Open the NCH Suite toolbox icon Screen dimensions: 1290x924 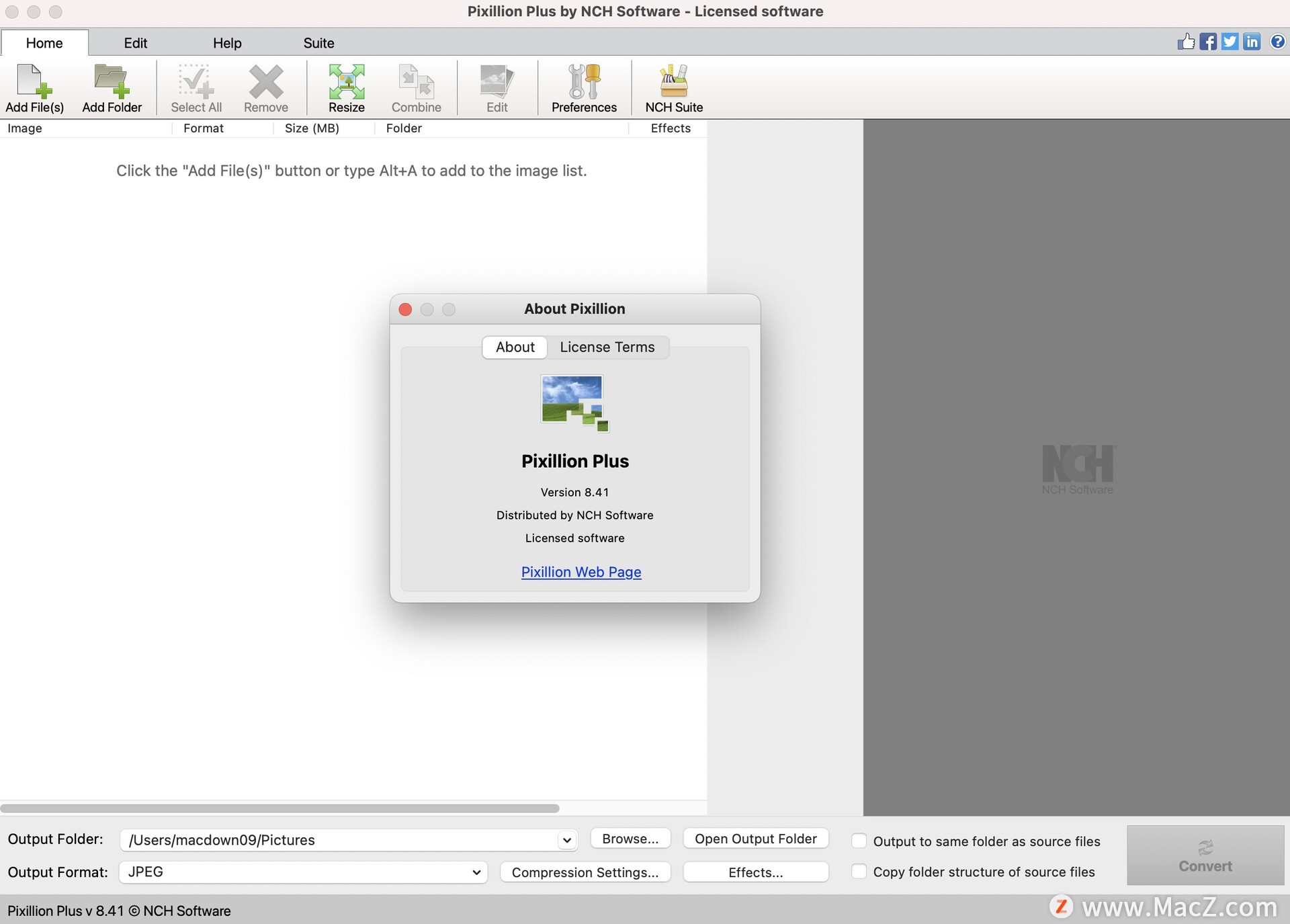point(674,88)
